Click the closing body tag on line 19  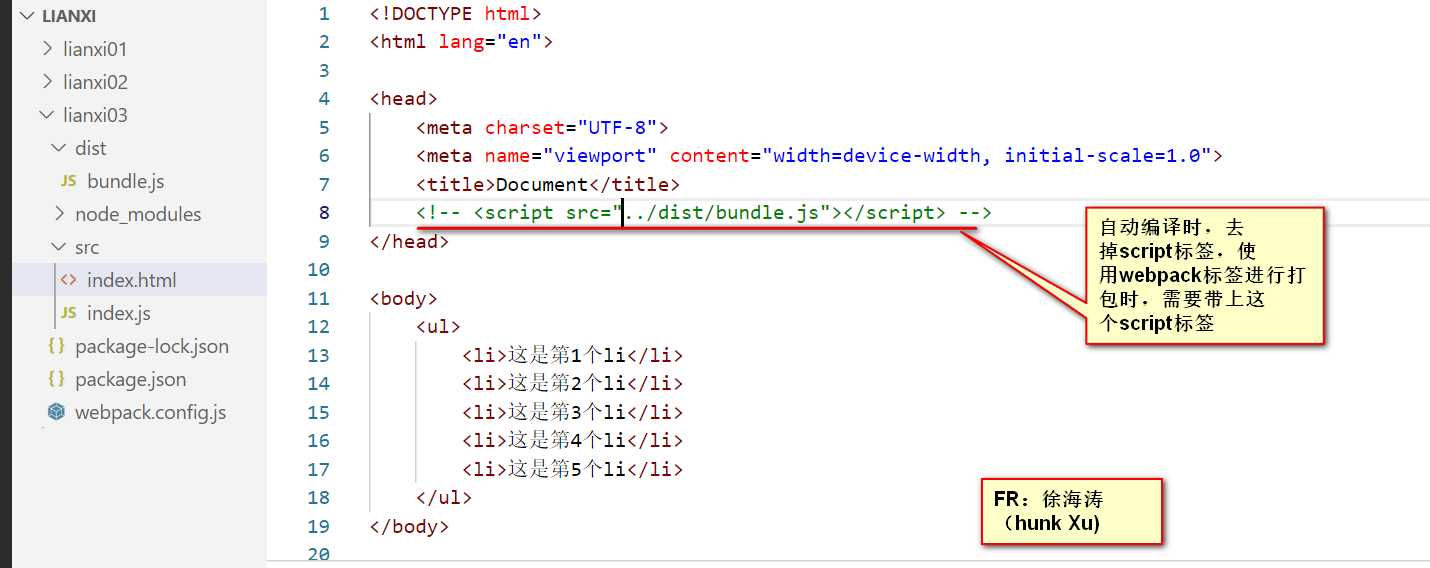pos(409,526)
